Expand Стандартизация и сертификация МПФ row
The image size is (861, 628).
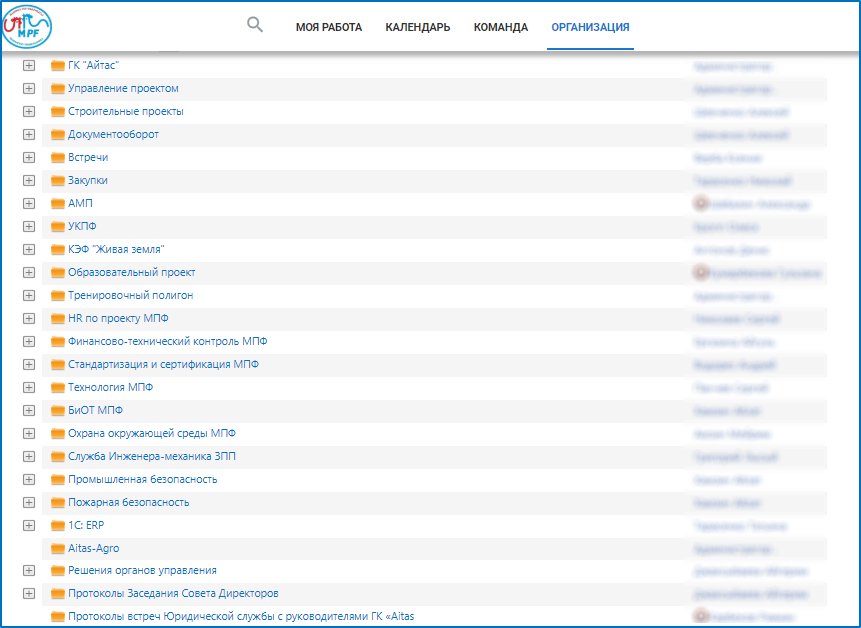(x=29, y=365)
